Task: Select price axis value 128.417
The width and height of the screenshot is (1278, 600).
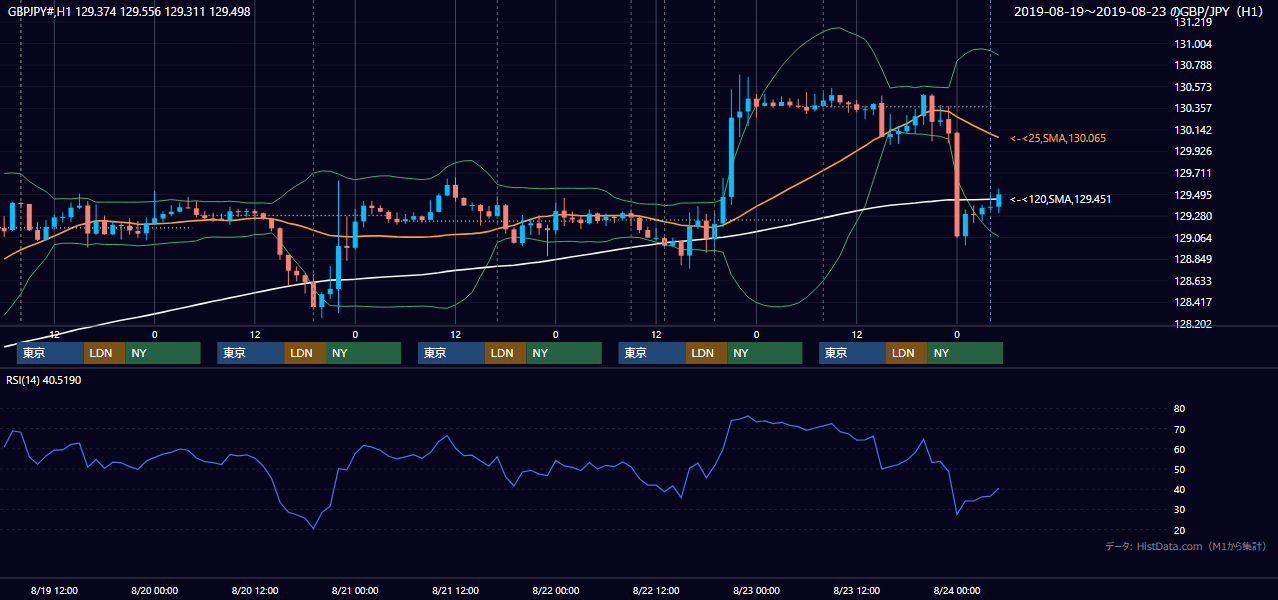Action: click(1193, 302)
